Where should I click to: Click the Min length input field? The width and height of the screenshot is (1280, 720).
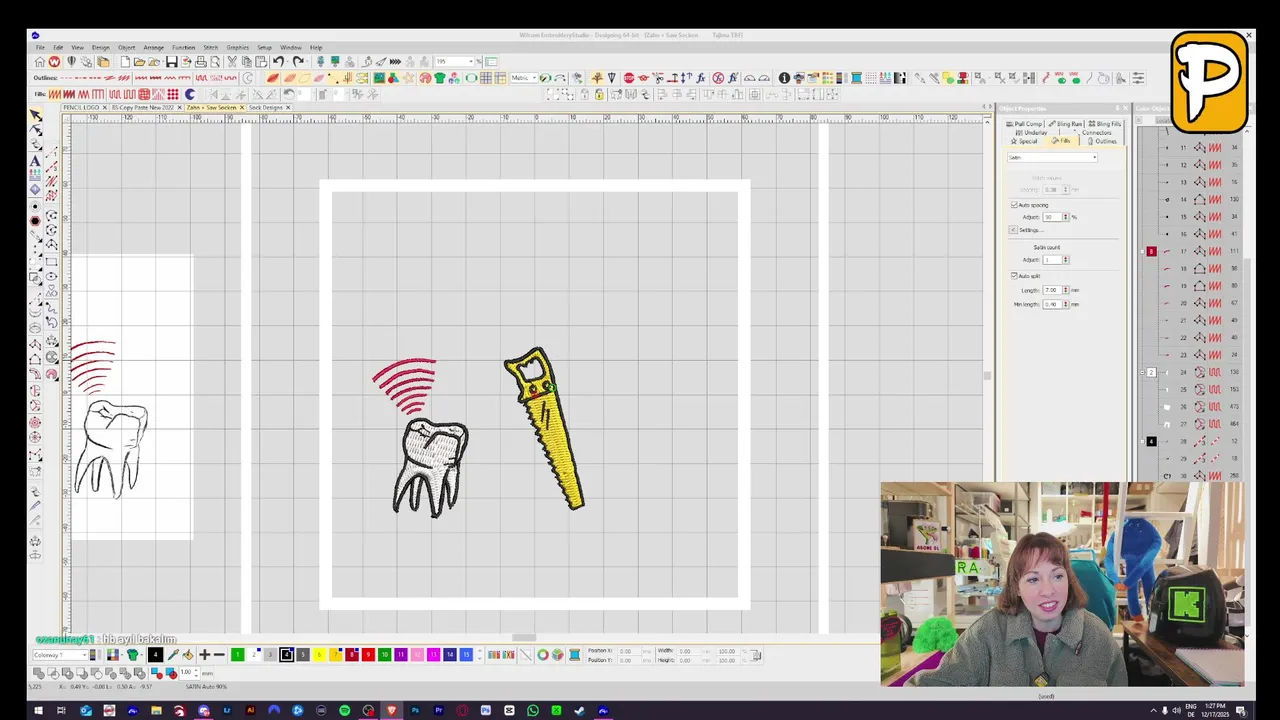point(1052,304)
